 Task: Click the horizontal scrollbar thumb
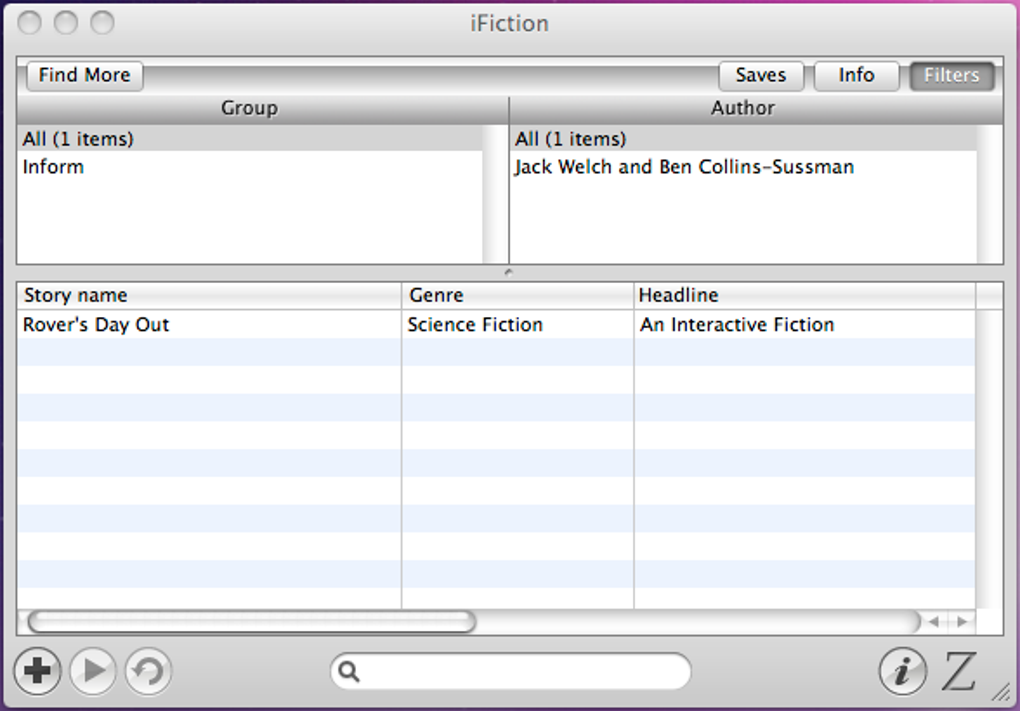(x=250, y=622)
